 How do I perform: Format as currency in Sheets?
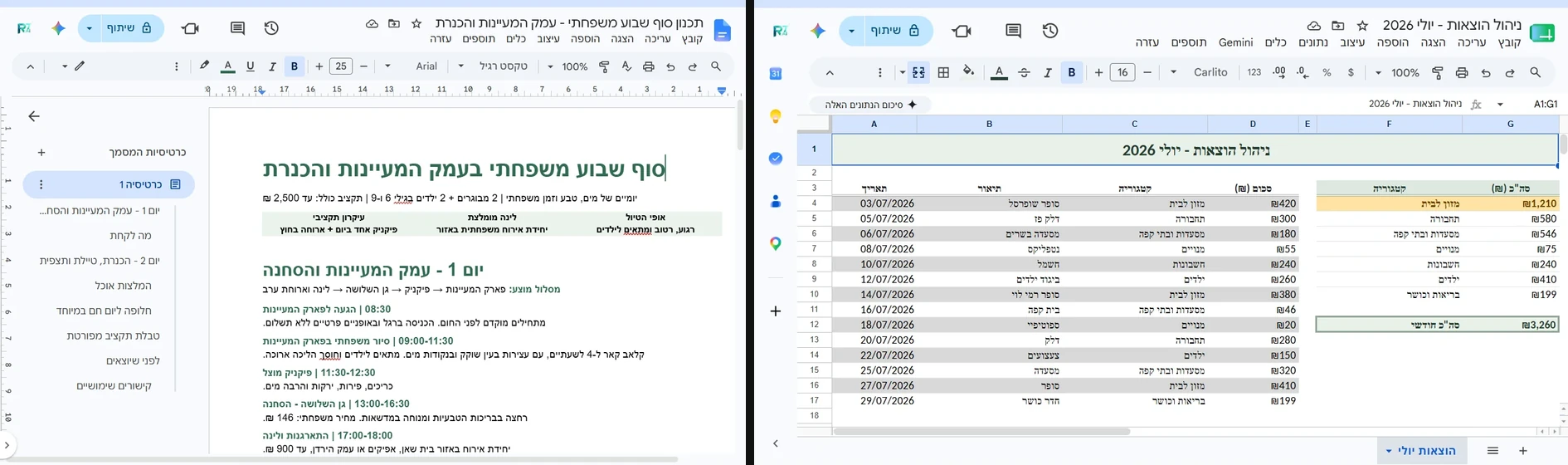[x=1351, y=73]
